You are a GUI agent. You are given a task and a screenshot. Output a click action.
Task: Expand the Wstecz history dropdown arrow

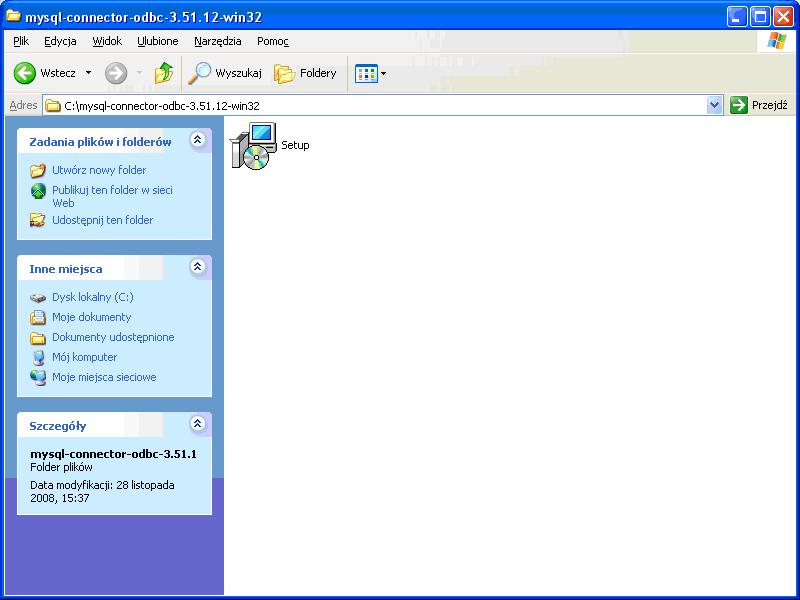[88, 73]
